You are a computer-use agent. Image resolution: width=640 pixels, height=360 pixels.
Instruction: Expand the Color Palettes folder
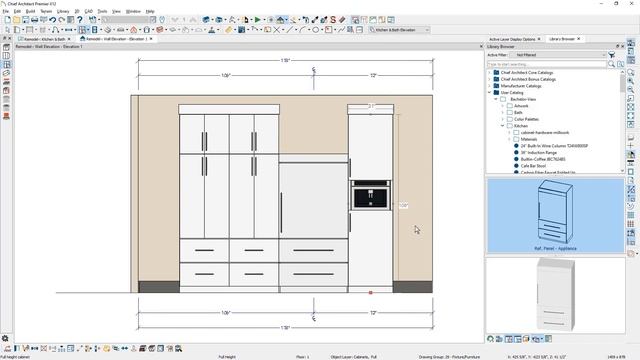[503, 119]
